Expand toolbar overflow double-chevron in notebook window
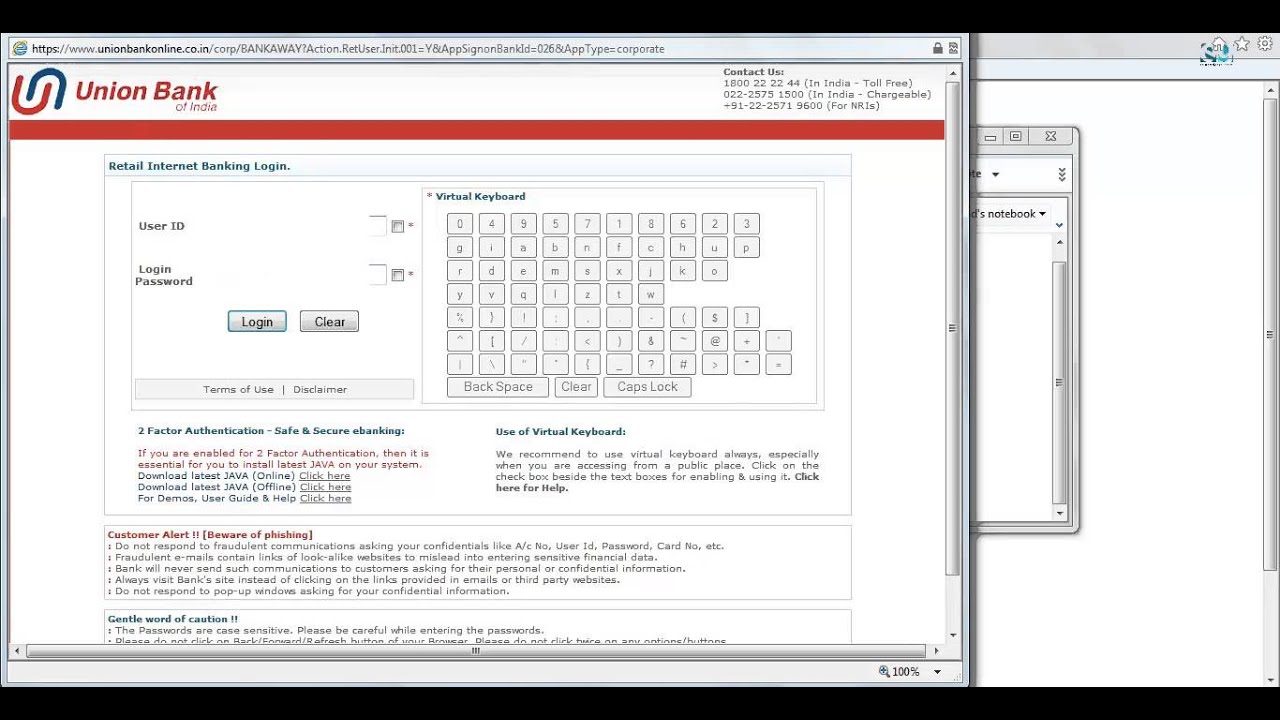 tap(1062, 175)
